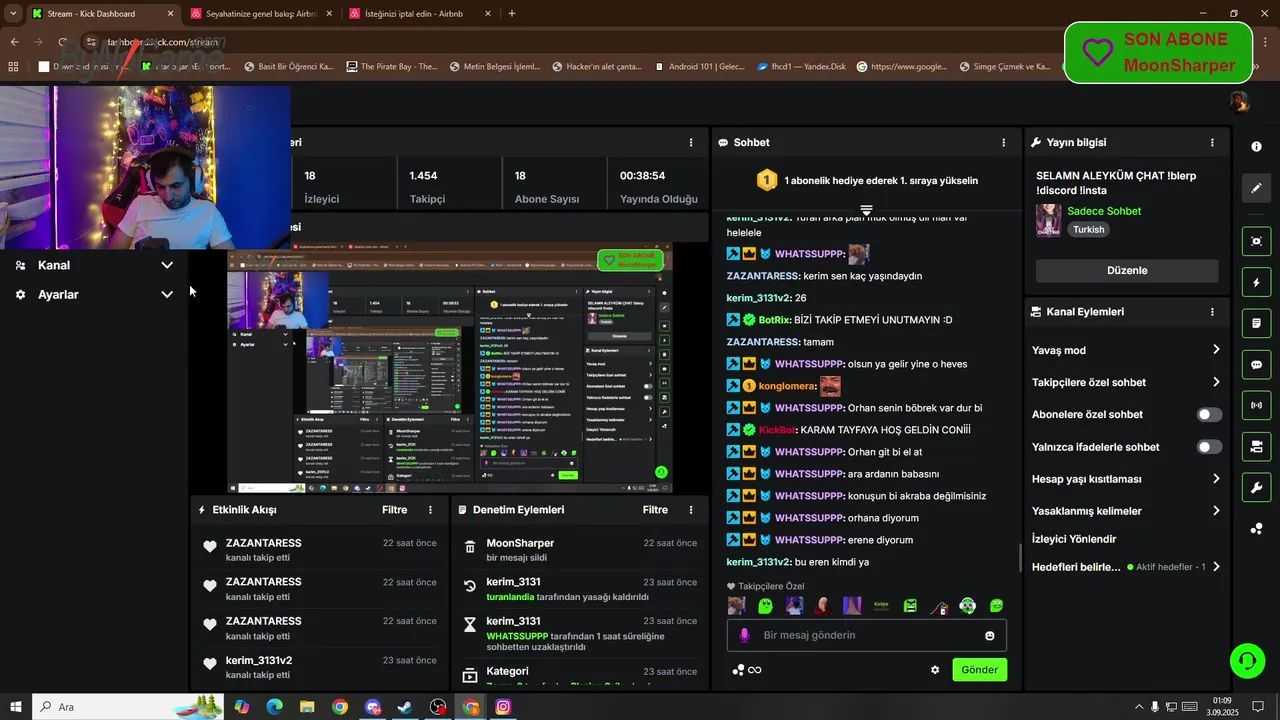Open Chrome tab search dropdown arrow
The height and width of the screenshot is (720, 1280).
tap(13, 14)
